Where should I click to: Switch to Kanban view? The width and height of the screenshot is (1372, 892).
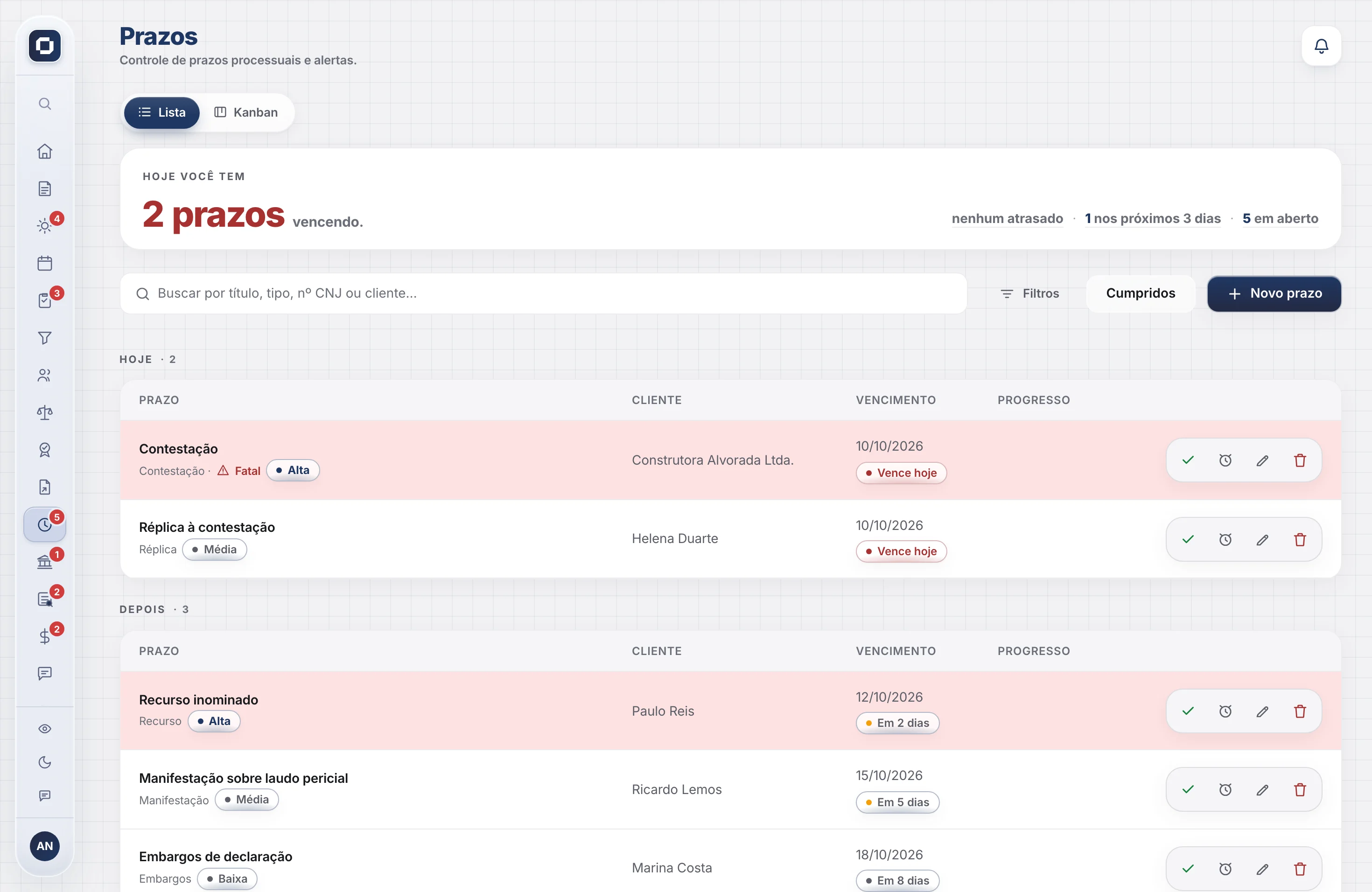point(246,112)
